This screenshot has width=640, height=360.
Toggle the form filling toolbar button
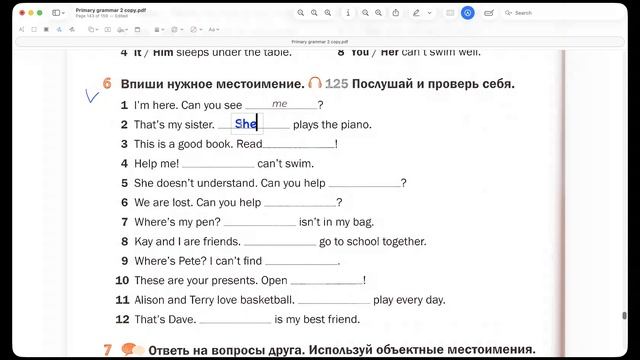pos(450,13)
